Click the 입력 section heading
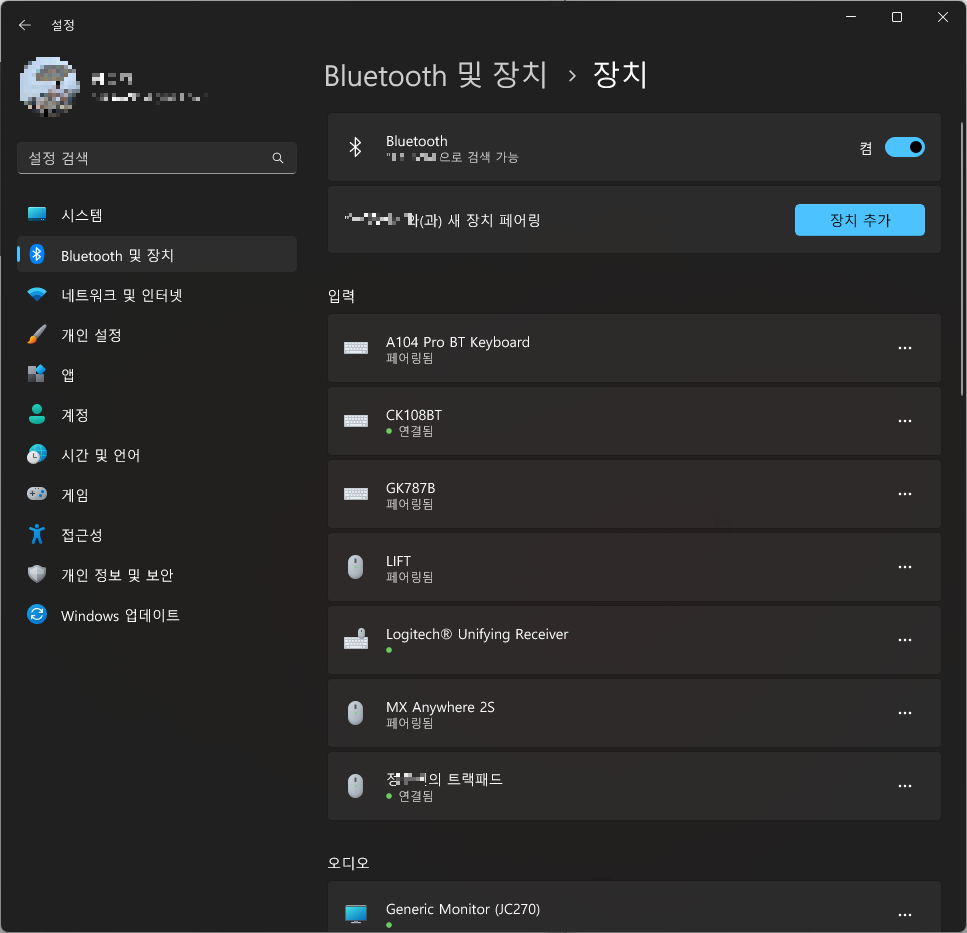 [341, 296]
